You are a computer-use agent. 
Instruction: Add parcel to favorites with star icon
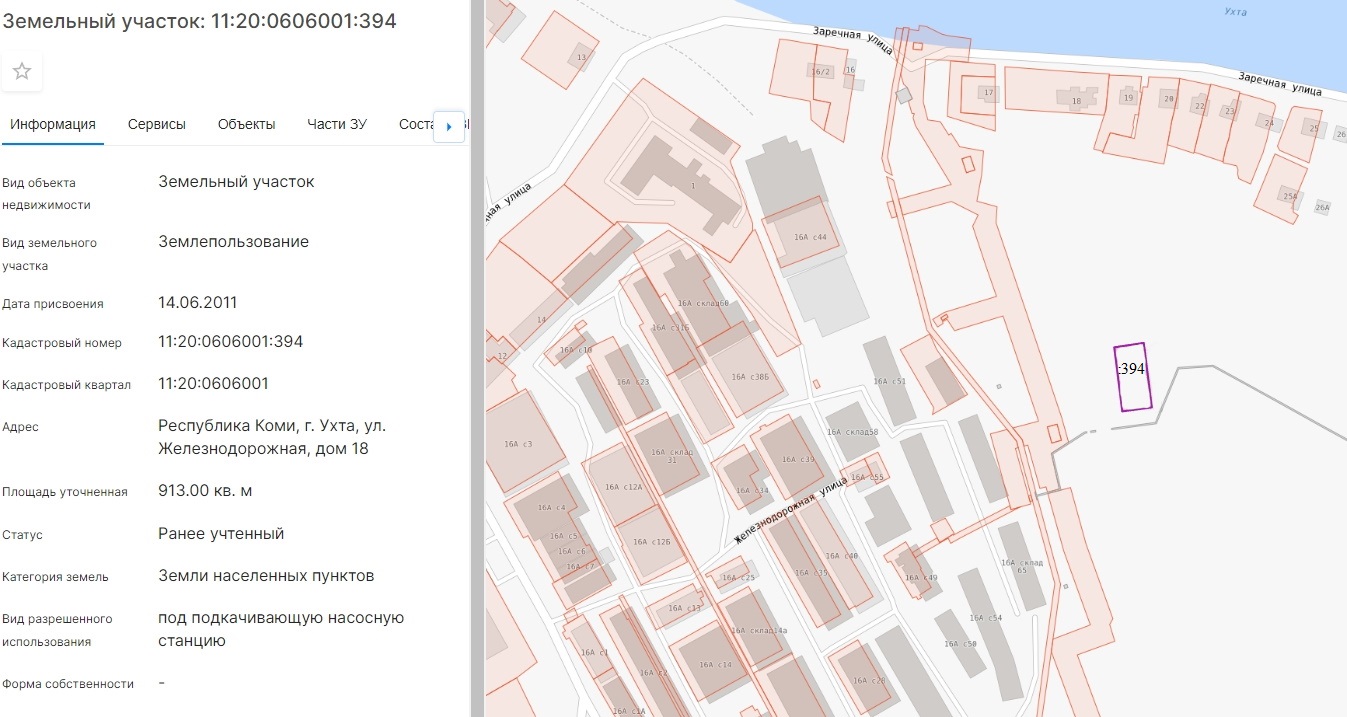click(x=22, y=72)
